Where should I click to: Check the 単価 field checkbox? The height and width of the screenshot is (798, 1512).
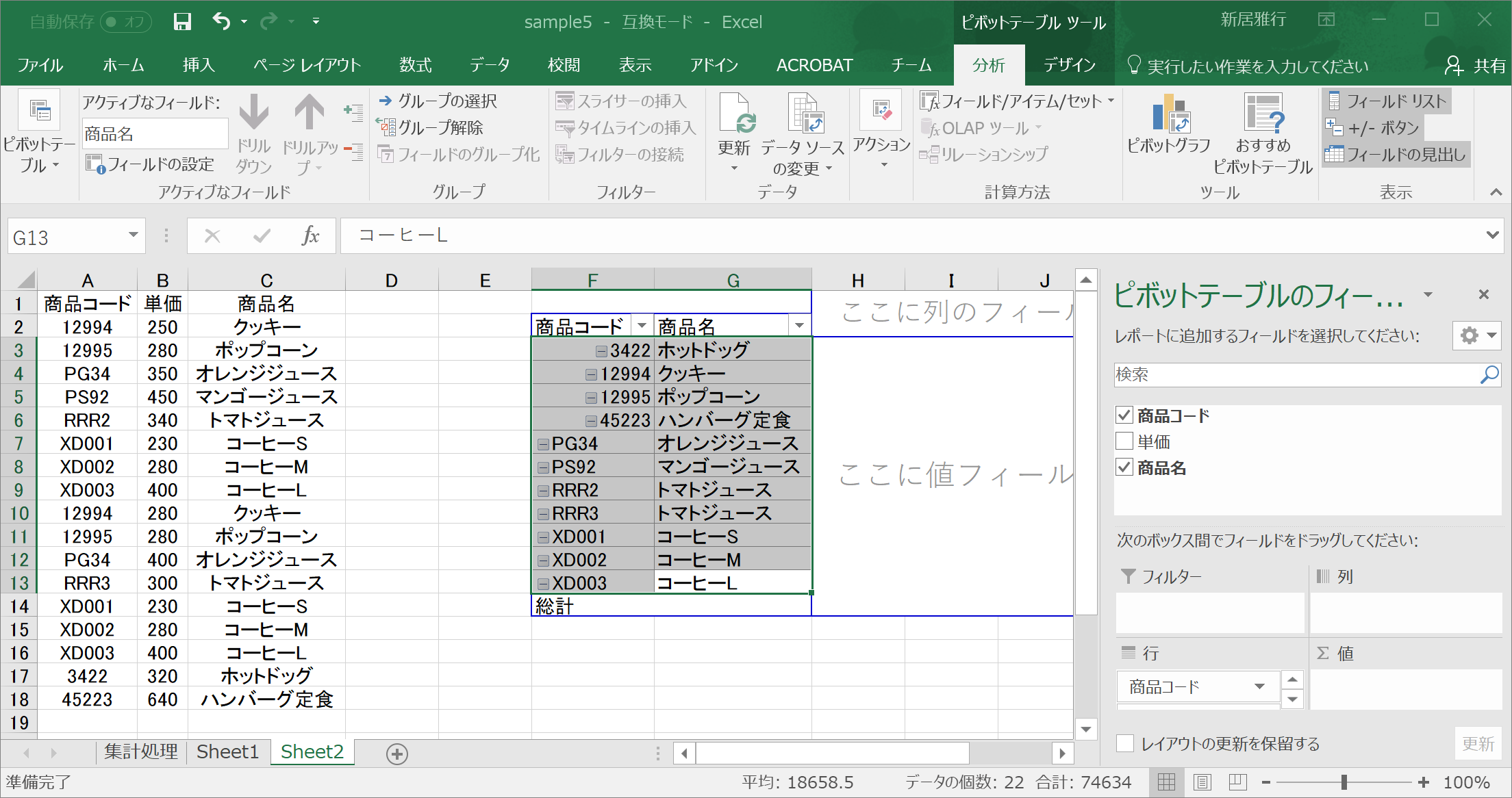(1124, 441)
